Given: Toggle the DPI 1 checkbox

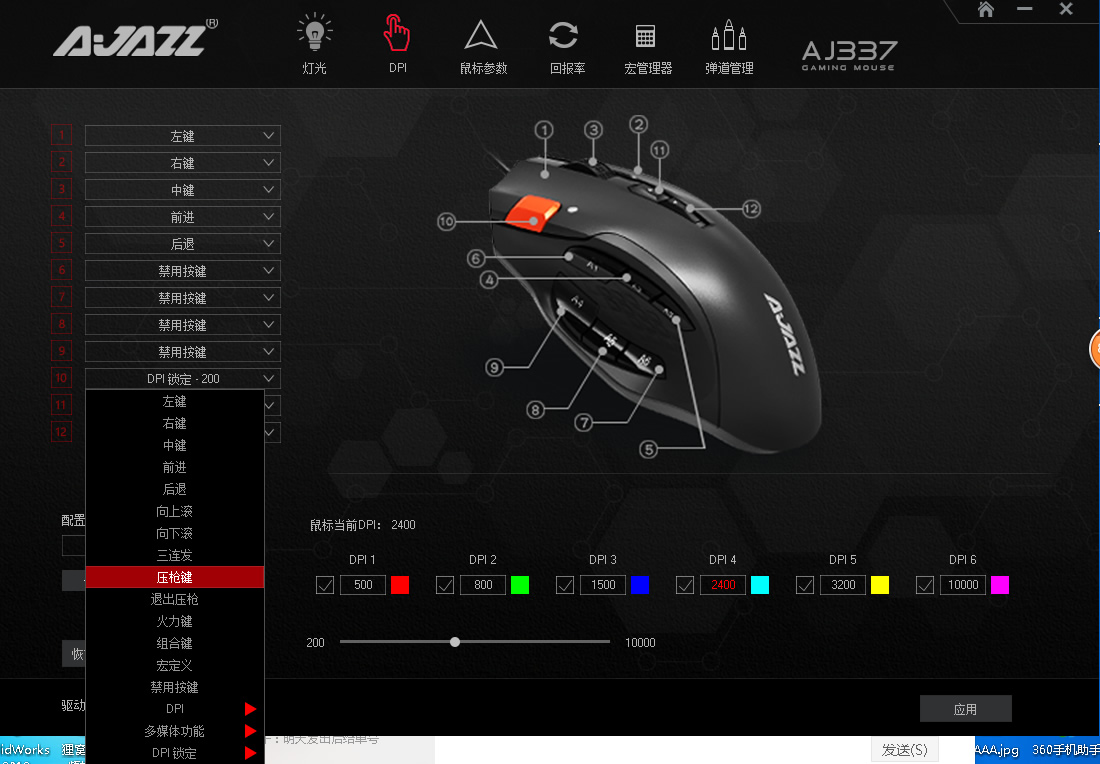Looking at the screenshot, I should tap(325, 584).
